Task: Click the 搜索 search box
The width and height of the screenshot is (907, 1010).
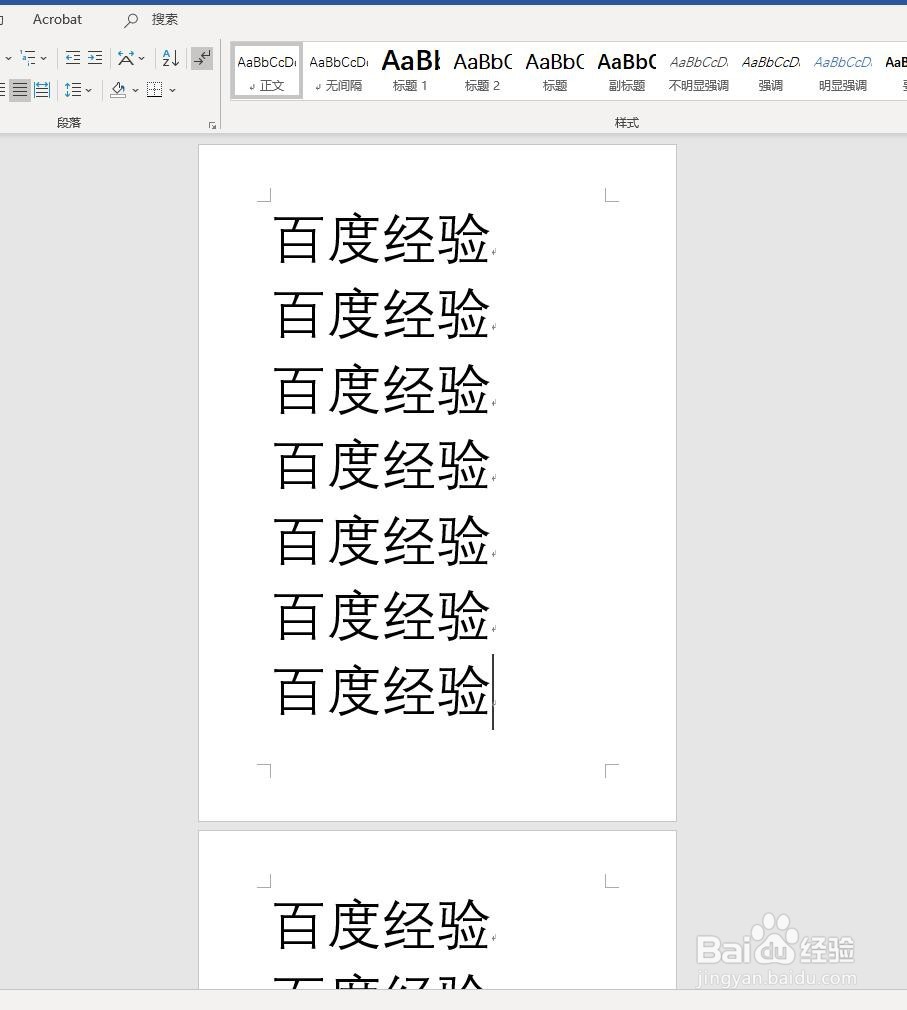Action: pyautogui.click(x=164, y=20)
